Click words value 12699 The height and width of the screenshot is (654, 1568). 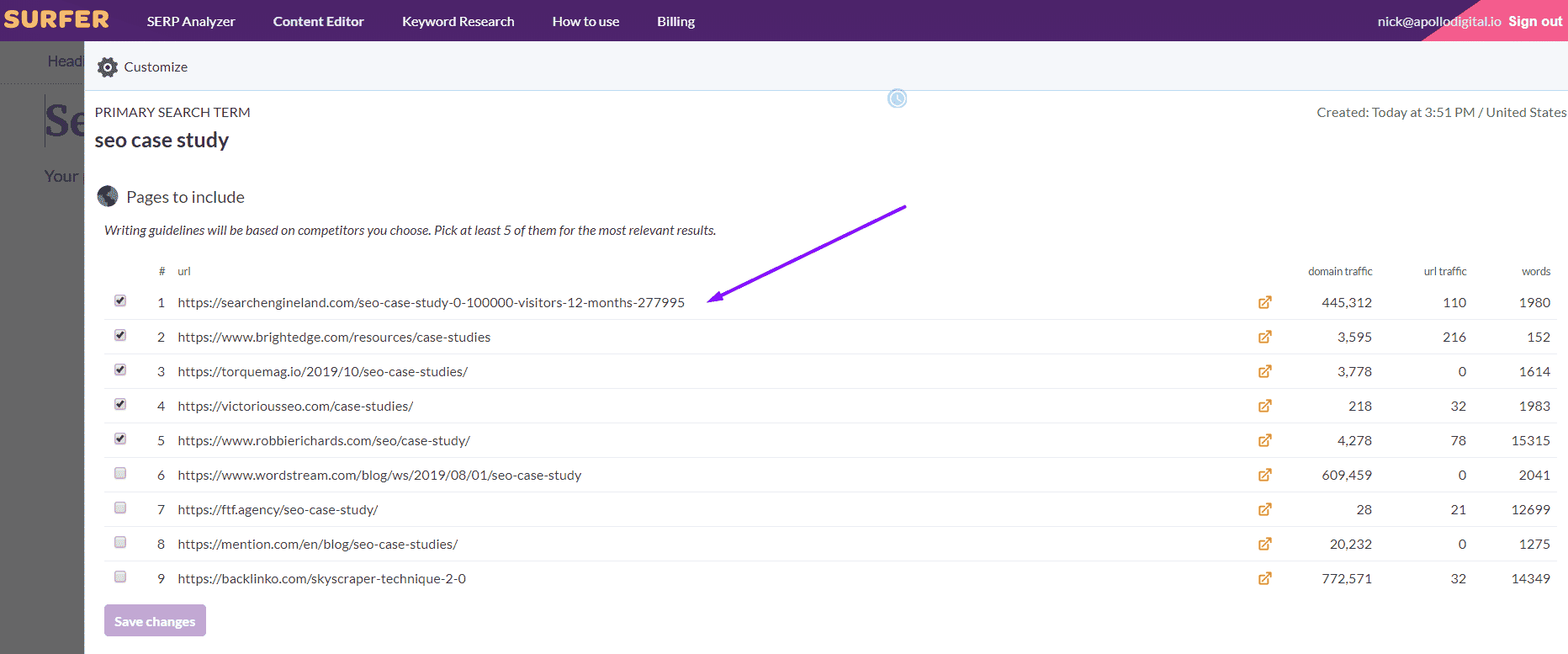(1531, 510)
